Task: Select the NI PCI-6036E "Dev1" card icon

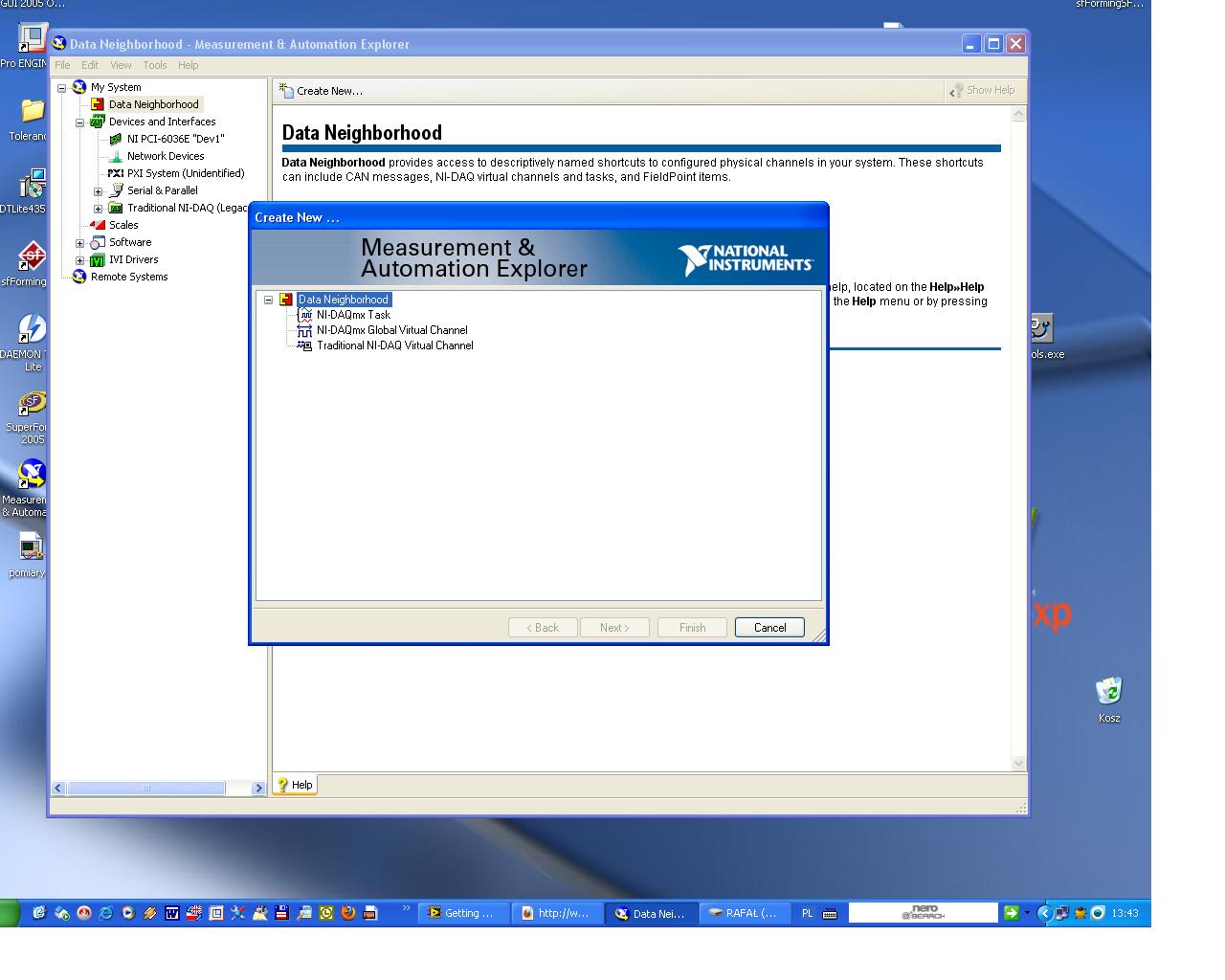Action: (116, 139)
